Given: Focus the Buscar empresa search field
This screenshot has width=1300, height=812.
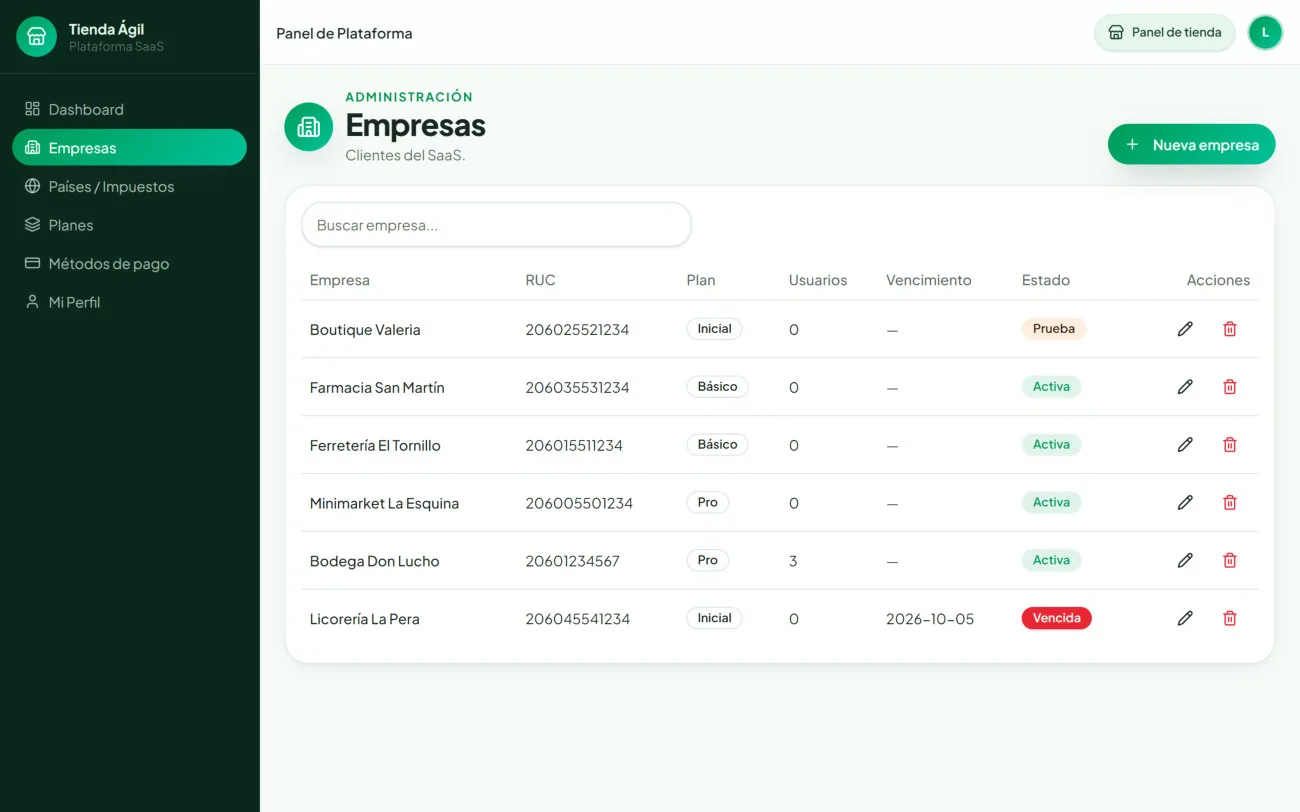Looking at the screenshot, I should [496, 225].
